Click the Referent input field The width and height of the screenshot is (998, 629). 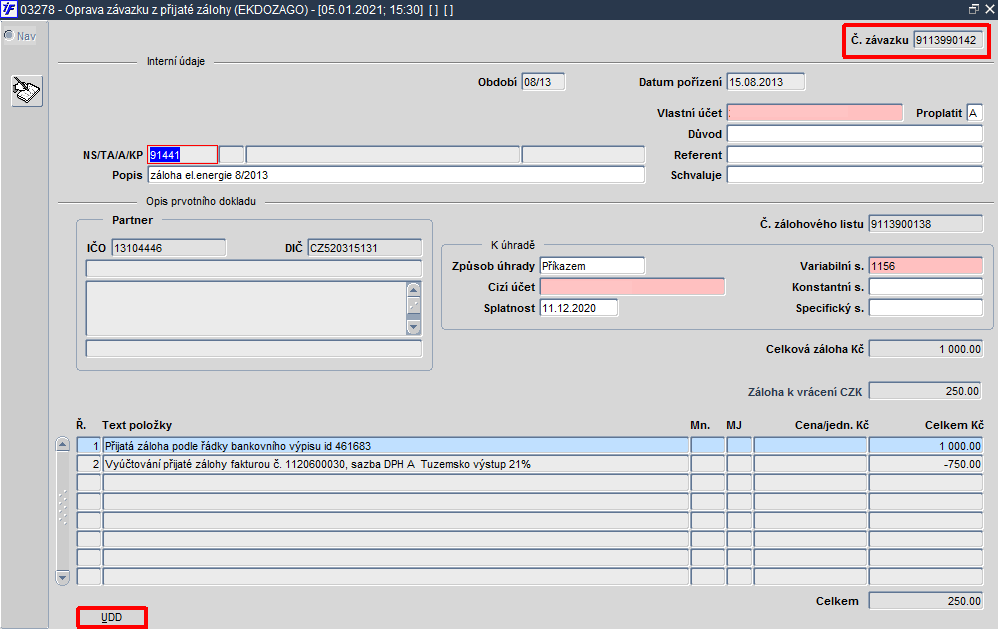click(x=855, y=155)
